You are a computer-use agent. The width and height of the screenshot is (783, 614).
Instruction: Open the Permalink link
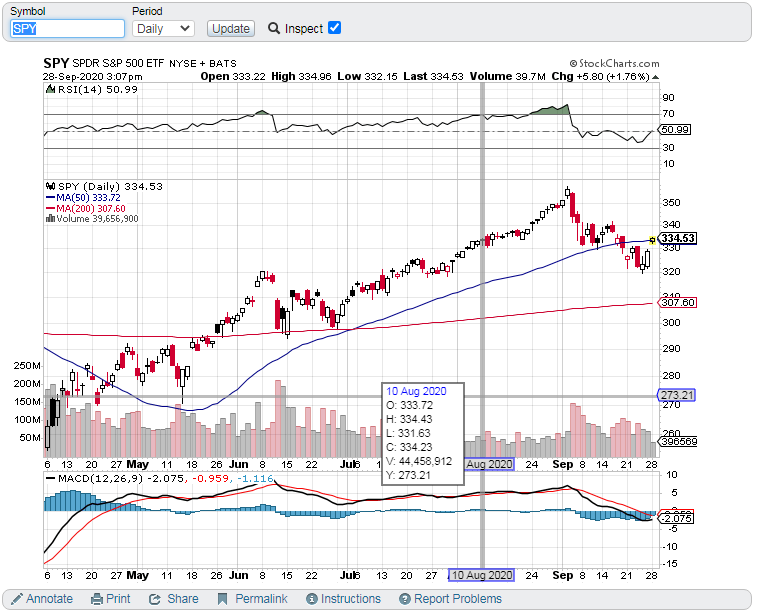click(261, 599)
